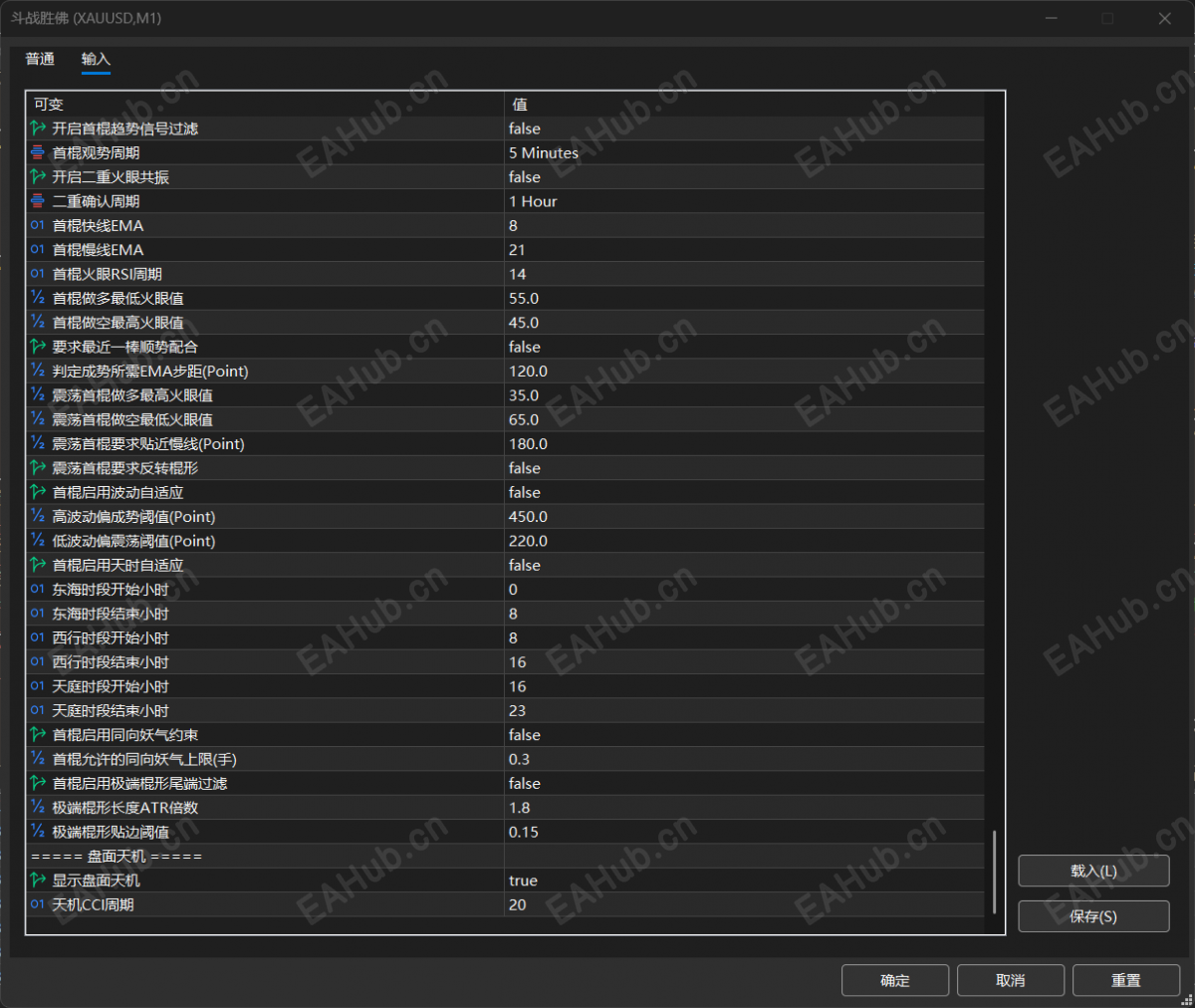Click the double icon beside 判定成势所需EMA步距
The image size is (1195, 1008).
38,371
